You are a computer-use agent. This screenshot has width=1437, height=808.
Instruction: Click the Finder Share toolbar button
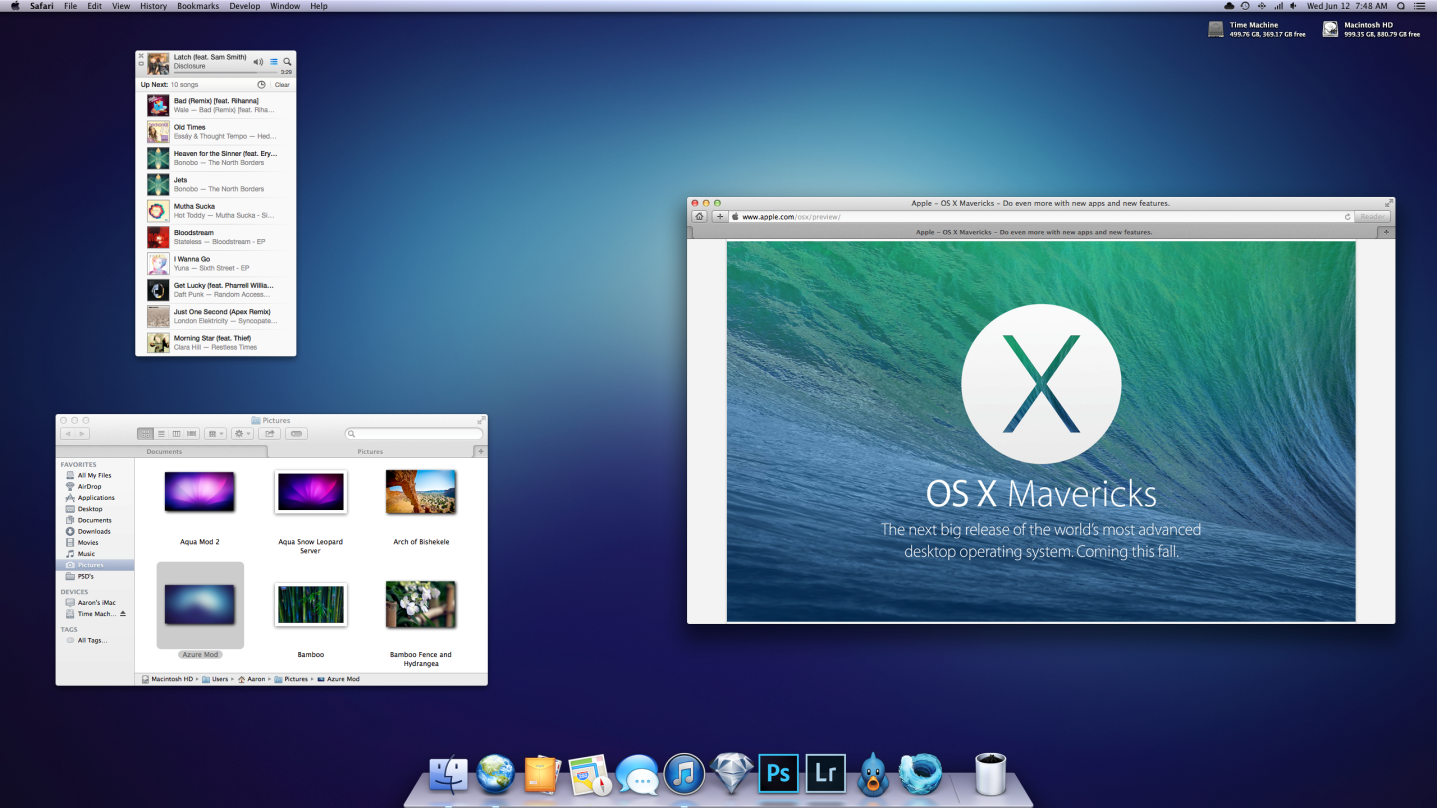tap(268, 434)
